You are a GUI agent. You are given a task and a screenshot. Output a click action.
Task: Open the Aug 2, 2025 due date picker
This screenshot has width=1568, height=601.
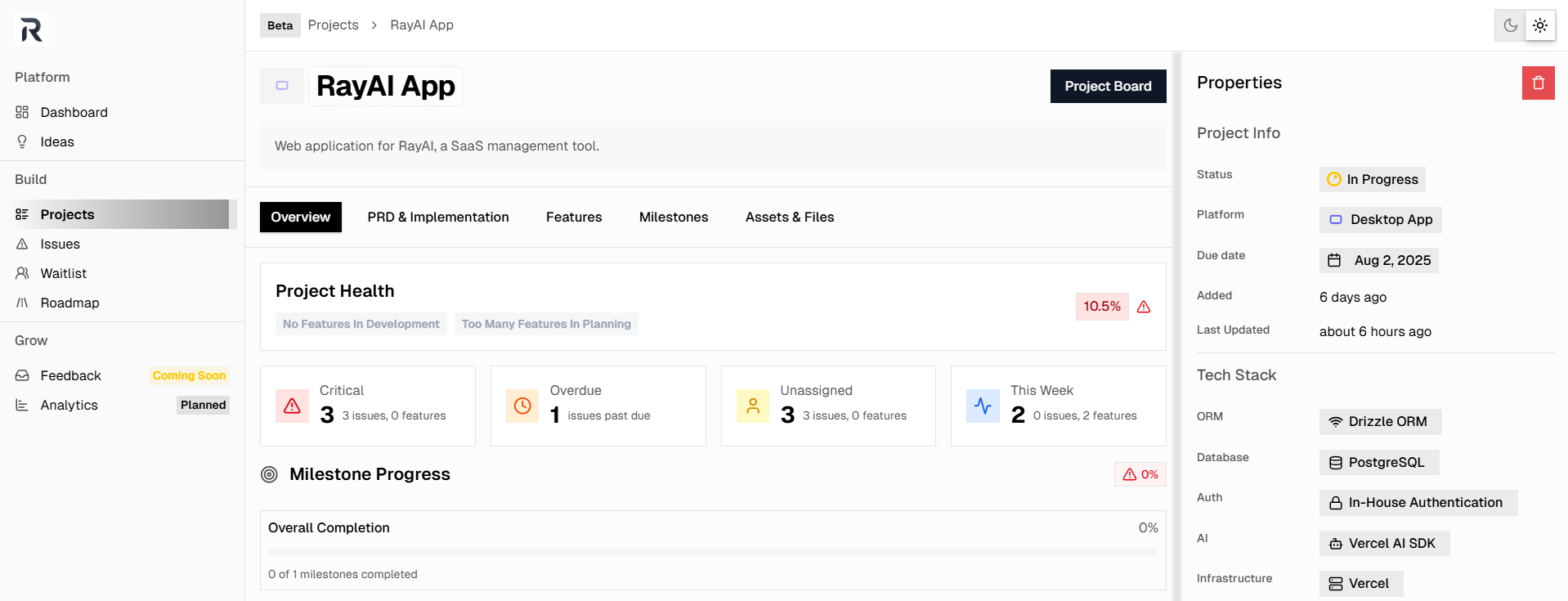tap(1378, 260)
